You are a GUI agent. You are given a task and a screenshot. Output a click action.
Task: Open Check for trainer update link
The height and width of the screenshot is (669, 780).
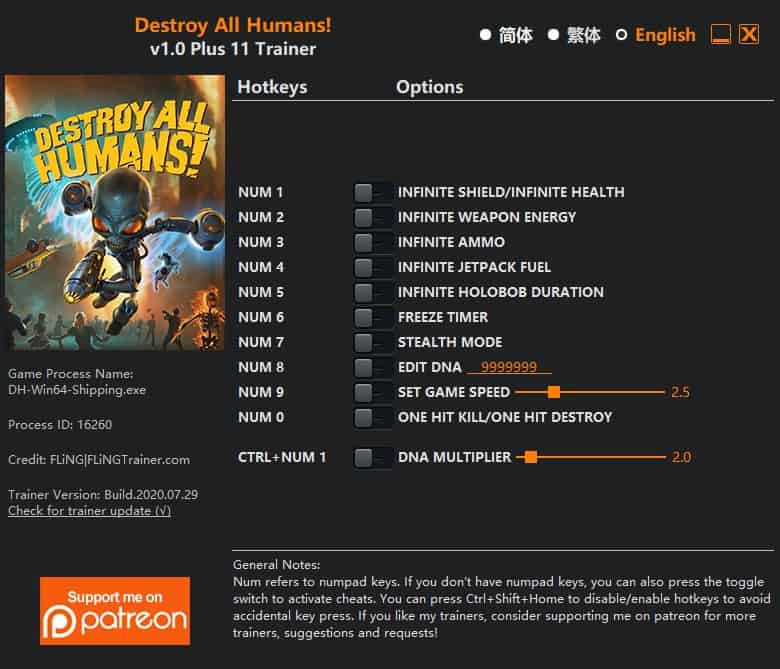pyautogui.click(x=90, y=511)
